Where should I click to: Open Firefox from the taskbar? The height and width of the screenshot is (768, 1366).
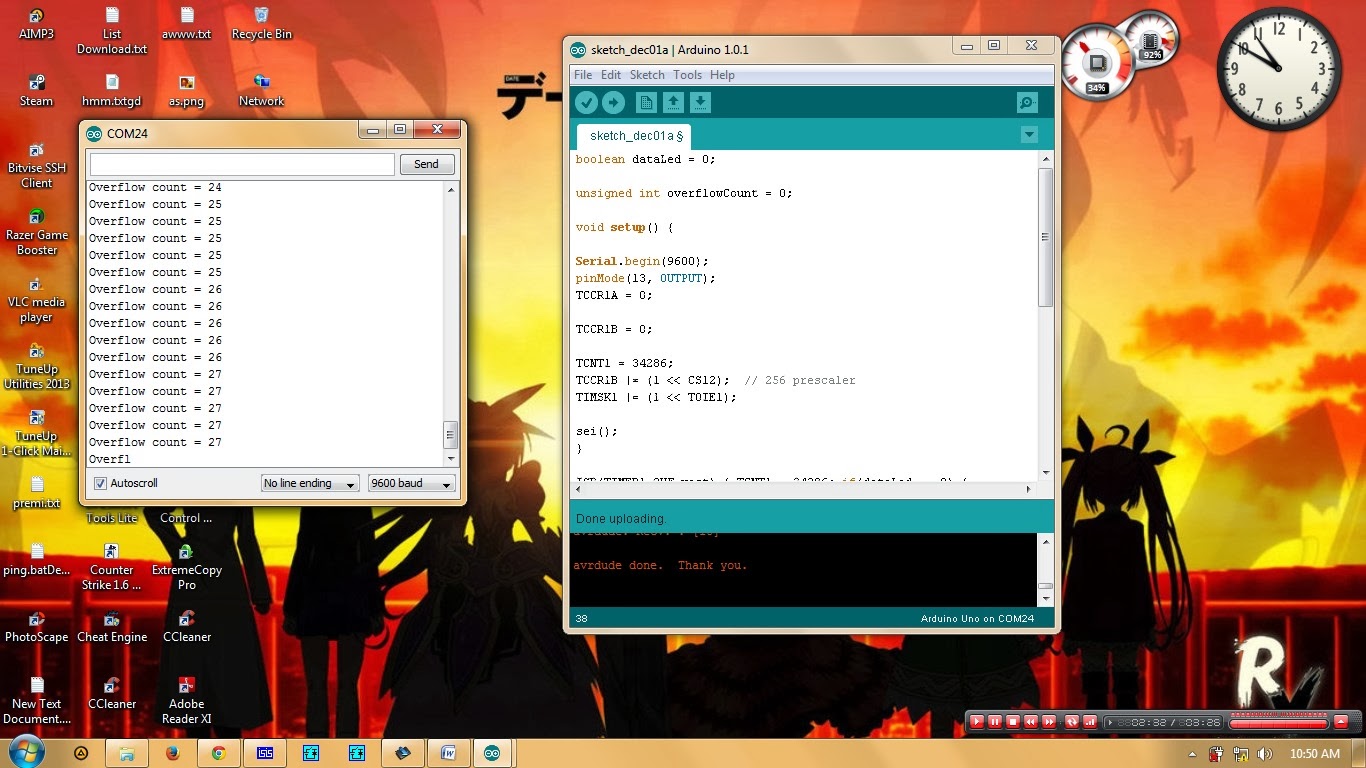click(172, 753)
